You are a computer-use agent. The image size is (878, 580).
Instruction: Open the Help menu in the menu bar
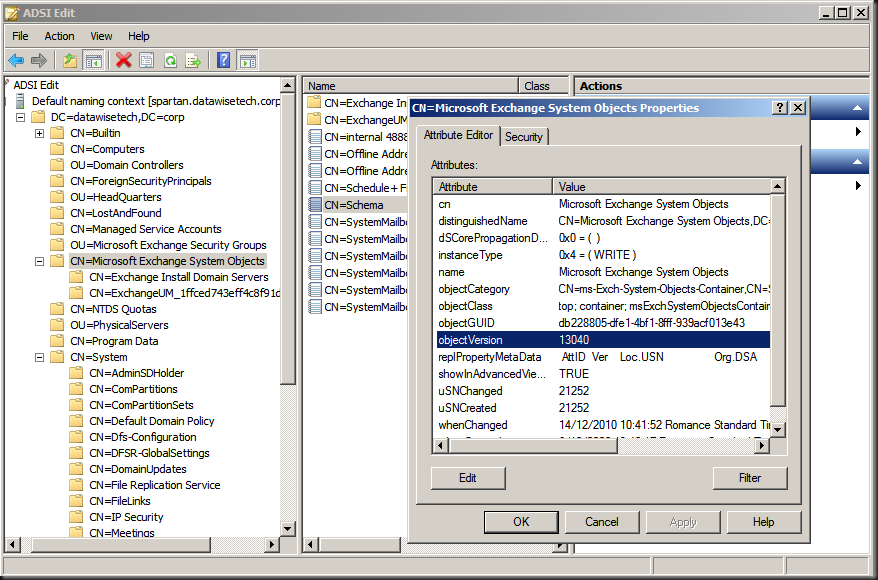138,36
